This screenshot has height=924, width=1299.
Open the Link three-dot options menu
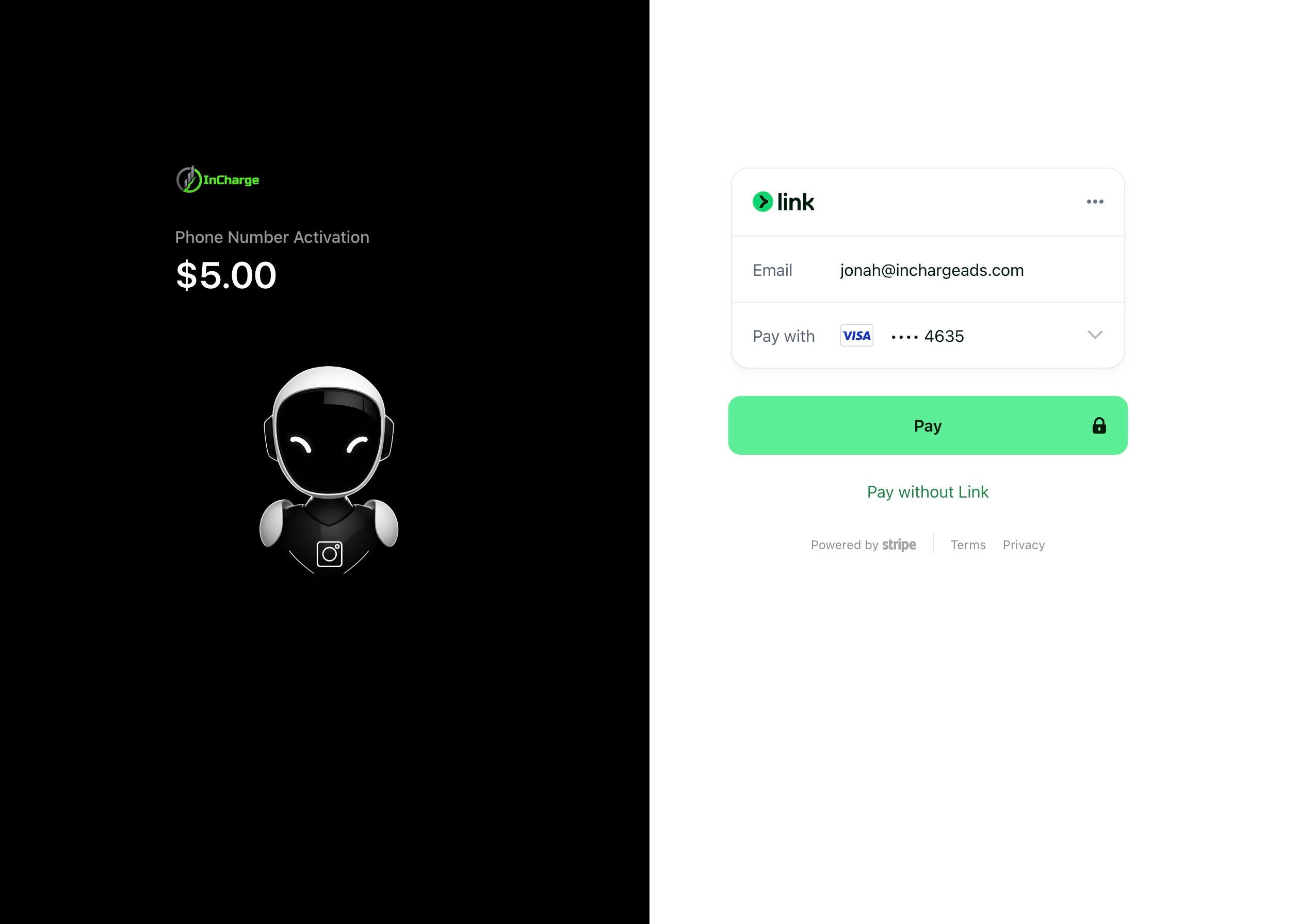(x=1095, y=202)
